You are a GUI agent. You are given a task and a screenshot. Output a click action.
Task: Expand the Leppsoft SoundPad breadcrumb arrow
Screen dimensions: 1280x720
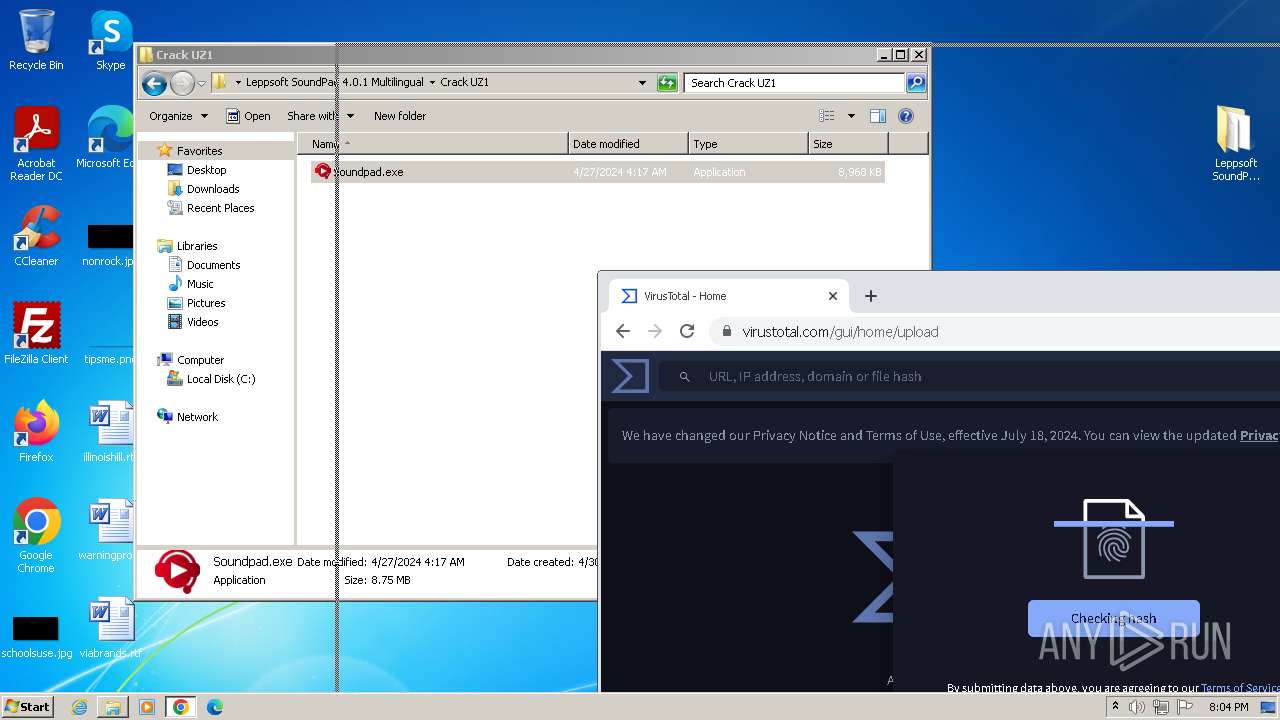[x=432, y=83]
